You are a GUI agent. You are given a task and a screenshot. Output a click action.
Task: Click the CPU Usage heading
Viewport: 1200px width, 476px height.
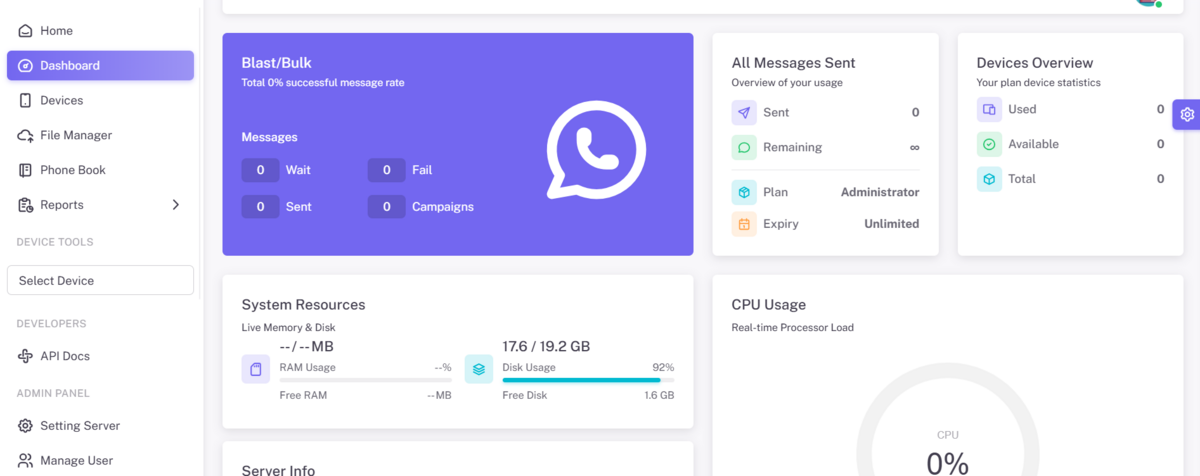point(769,305)
